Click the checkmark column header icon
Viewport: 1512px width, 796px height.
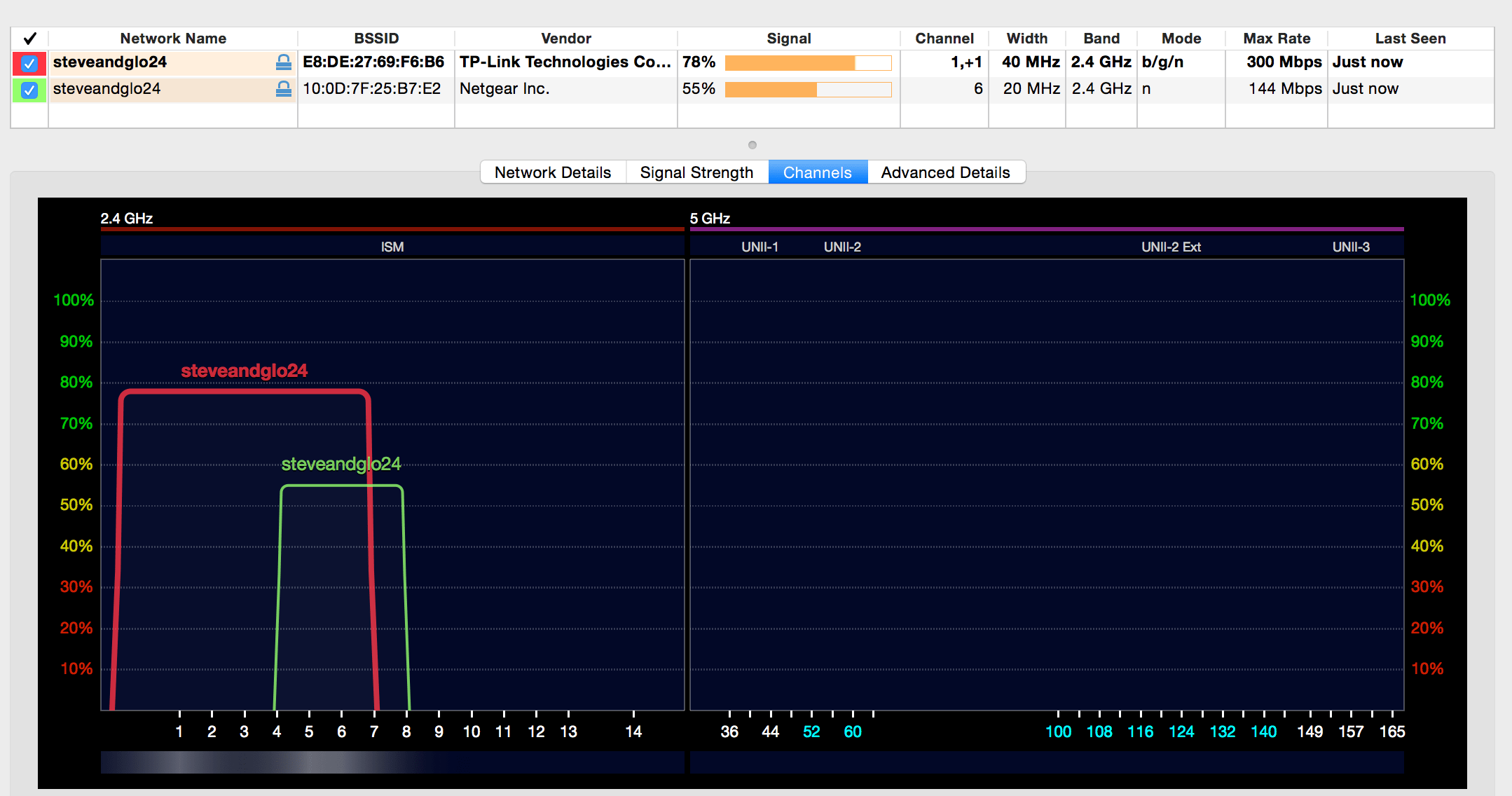pyautogui.click(x=29, y=39)
